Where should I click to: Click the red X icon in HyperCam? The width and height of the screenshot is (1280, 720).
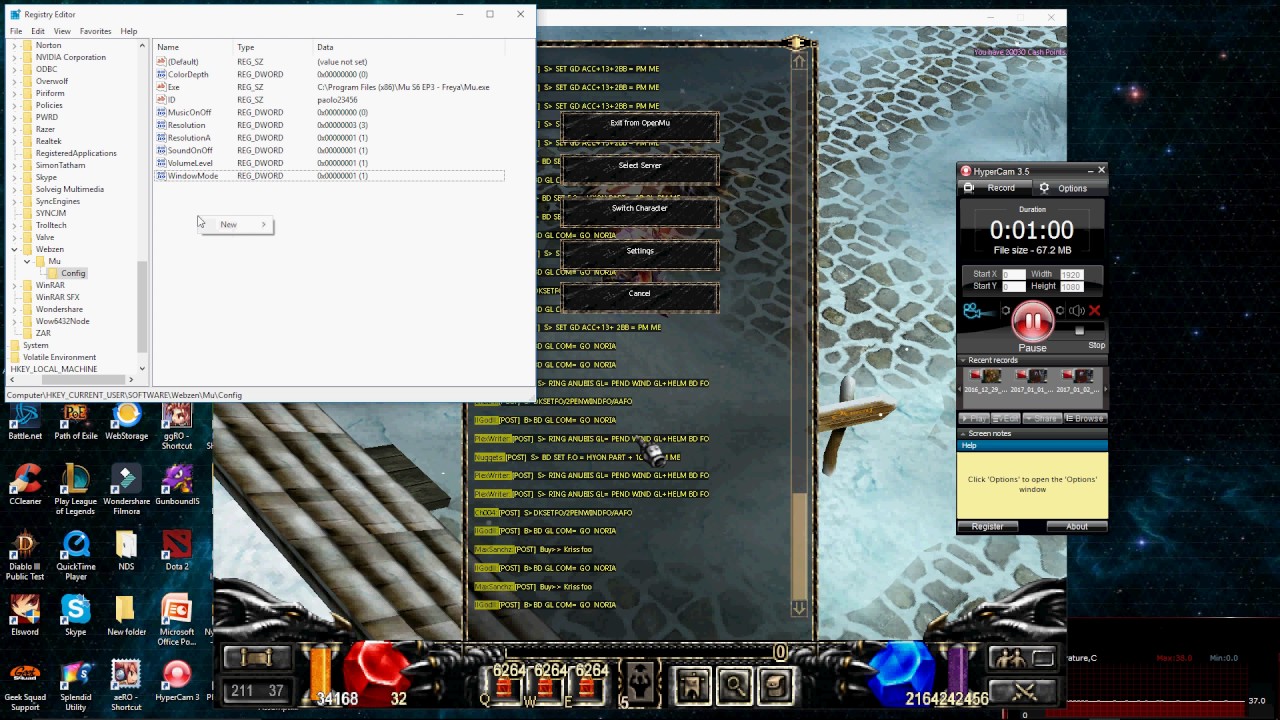coord(1094,311)
